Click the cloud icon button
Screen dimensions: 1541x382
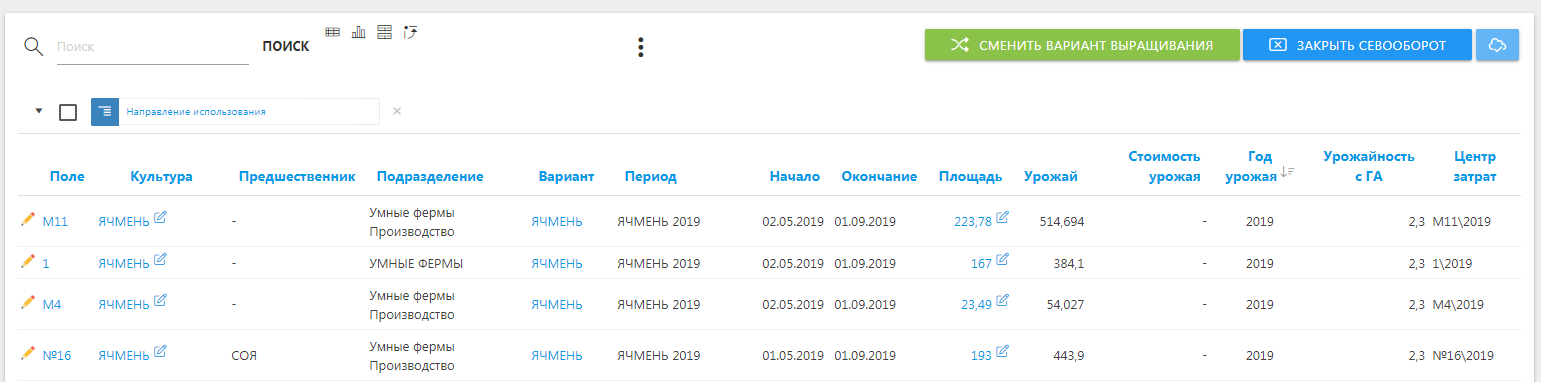[1497, 45]
